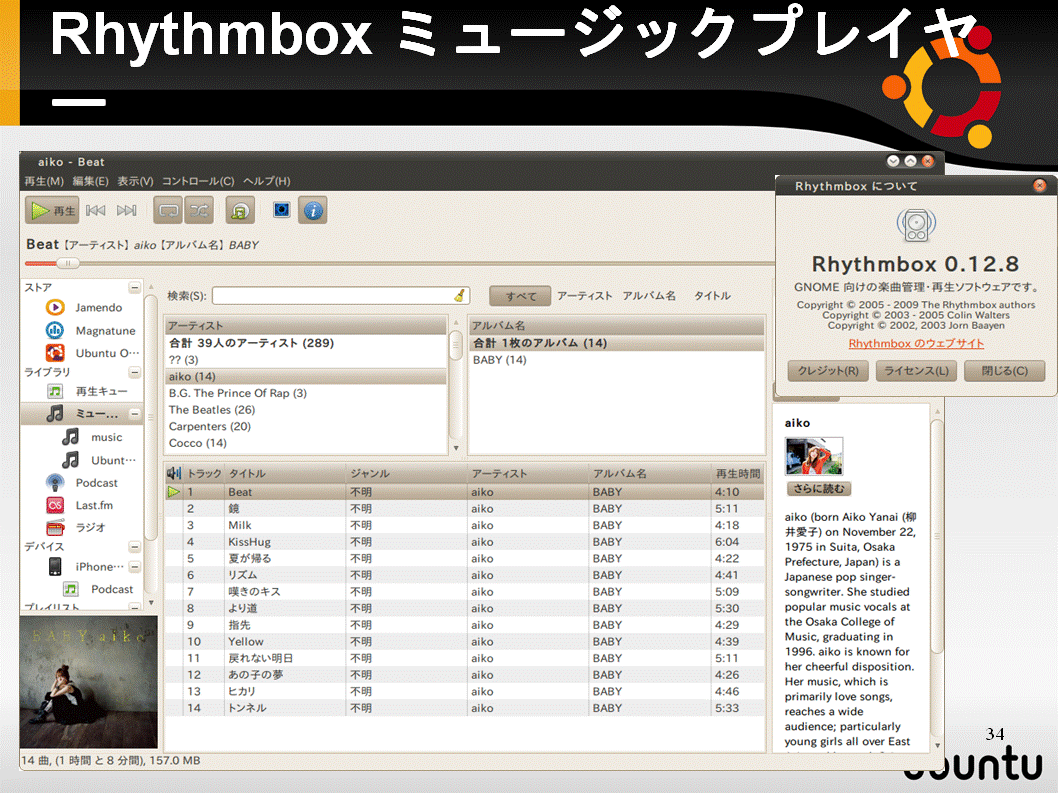Collapse the Library section in sidebar
The image size is (1058, 793).
pyautogui.click(x=135, y=373)
